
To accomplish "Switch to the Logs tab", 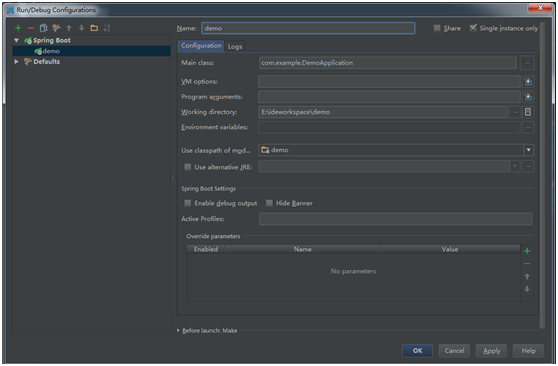I will (235, 46).
